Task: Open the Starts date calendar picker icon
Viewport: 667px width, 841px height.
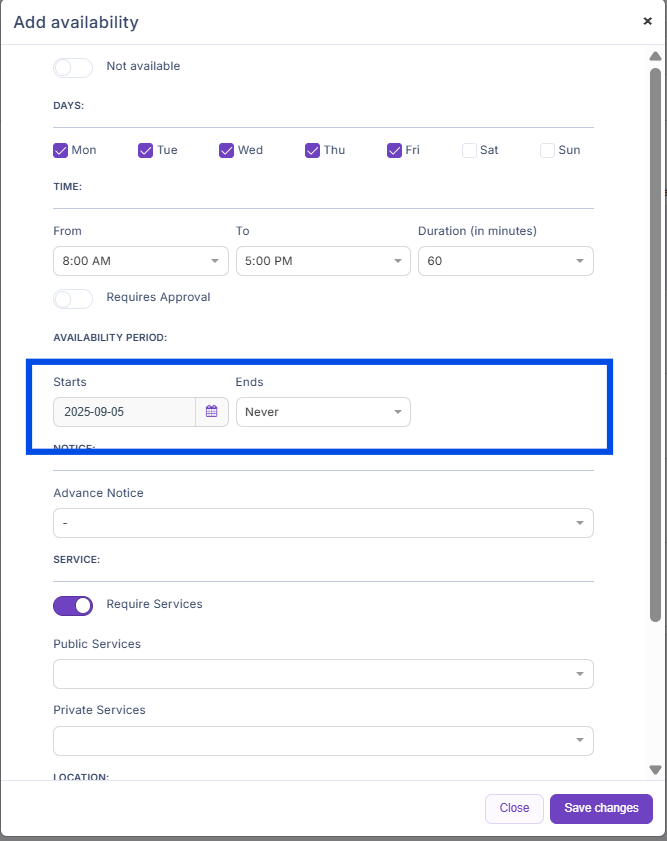Action: (x=212, y=412)
